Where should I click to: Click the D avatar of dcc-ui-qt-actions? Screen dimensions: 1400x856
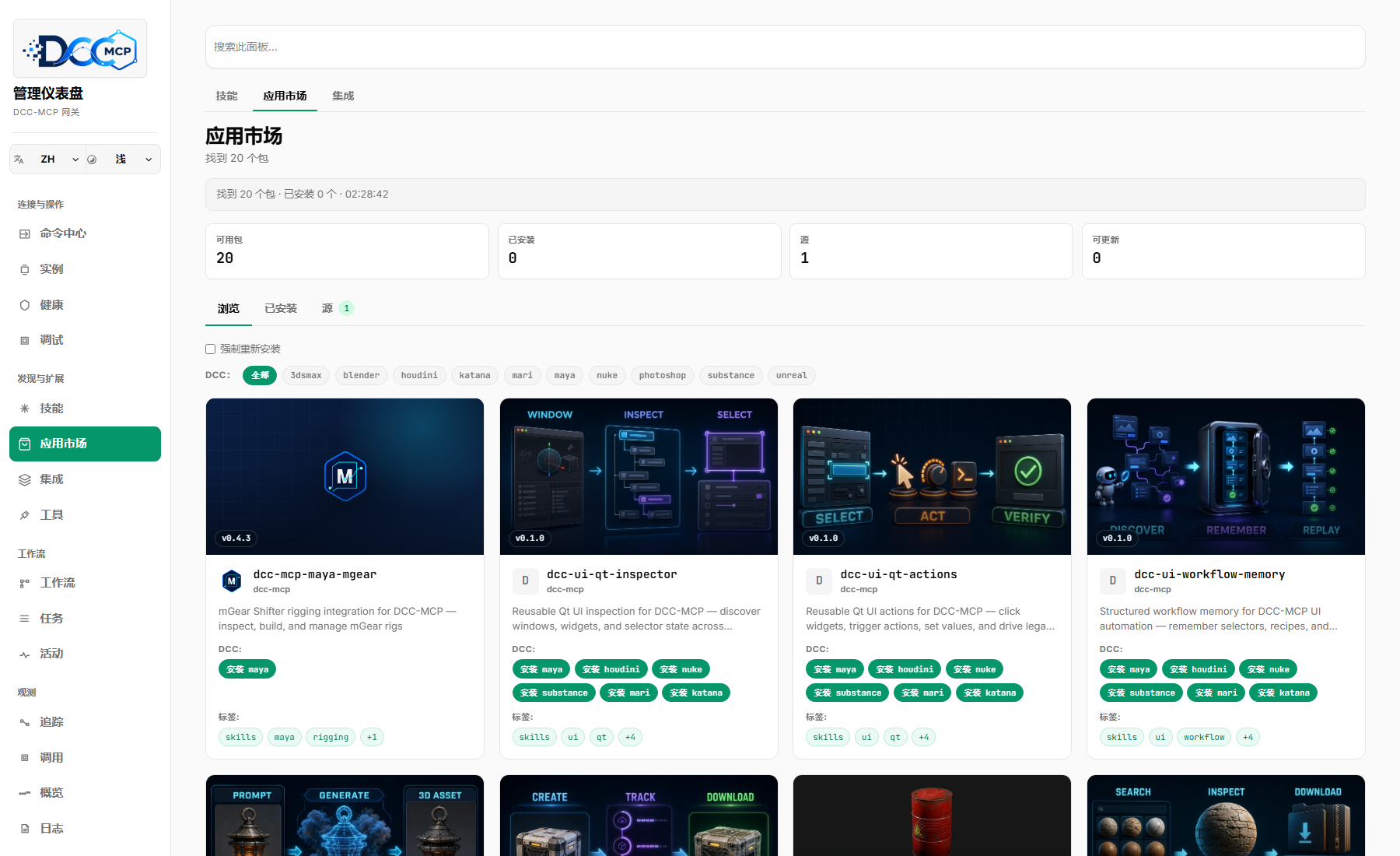819,581
